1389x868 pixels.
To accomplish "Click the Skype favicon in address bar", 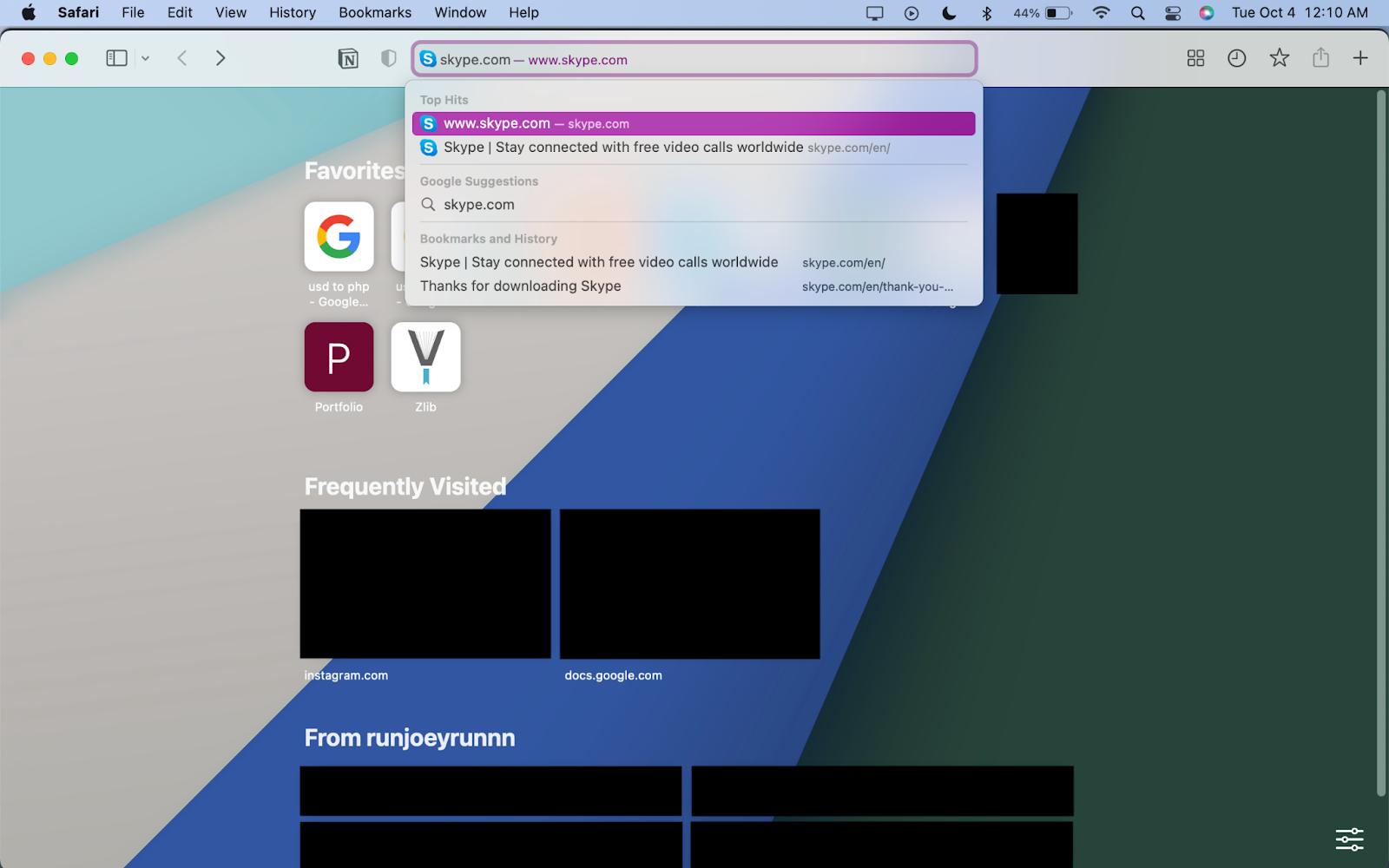I will tap(428, 59).
